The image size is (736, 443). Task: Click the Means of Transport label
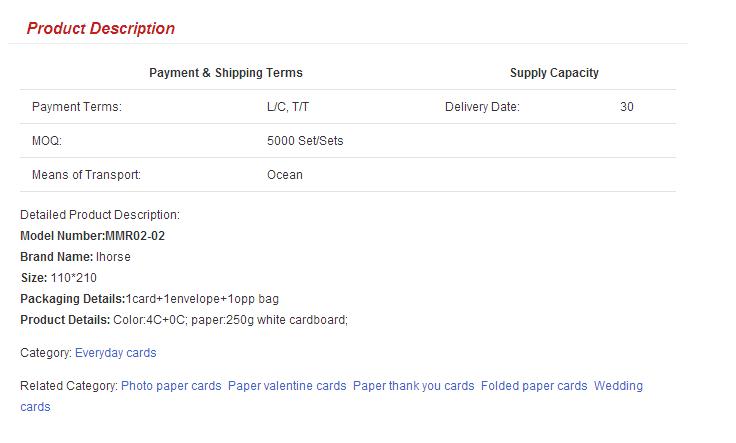click(86, 175)
